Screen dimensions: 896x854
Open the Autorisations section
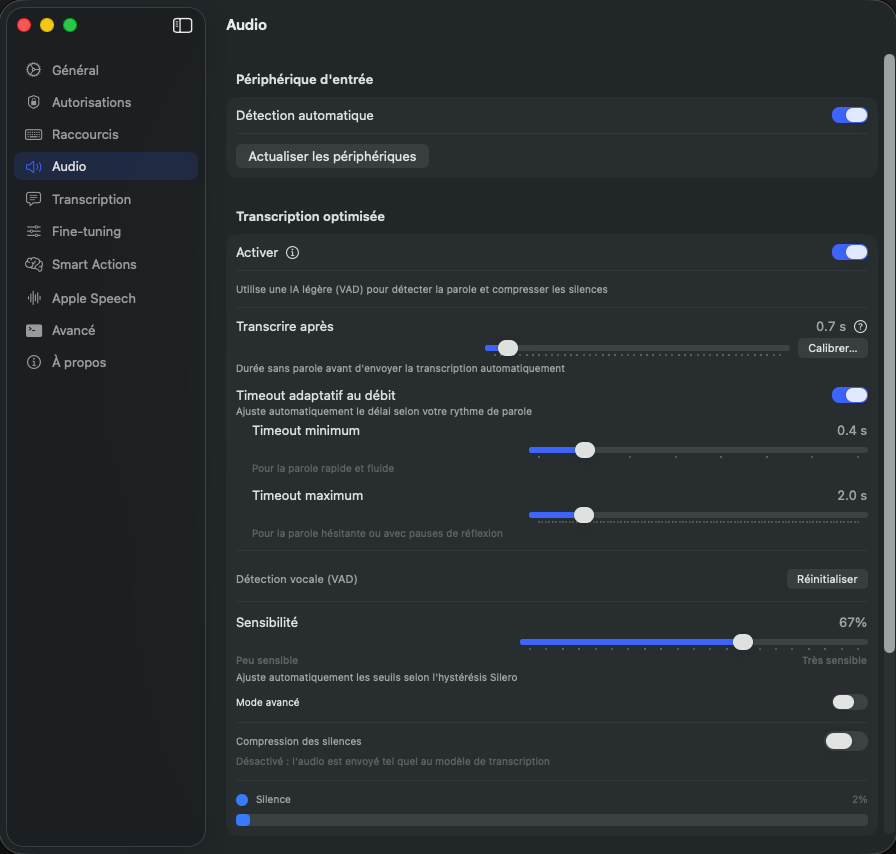(x=106, y=102)
